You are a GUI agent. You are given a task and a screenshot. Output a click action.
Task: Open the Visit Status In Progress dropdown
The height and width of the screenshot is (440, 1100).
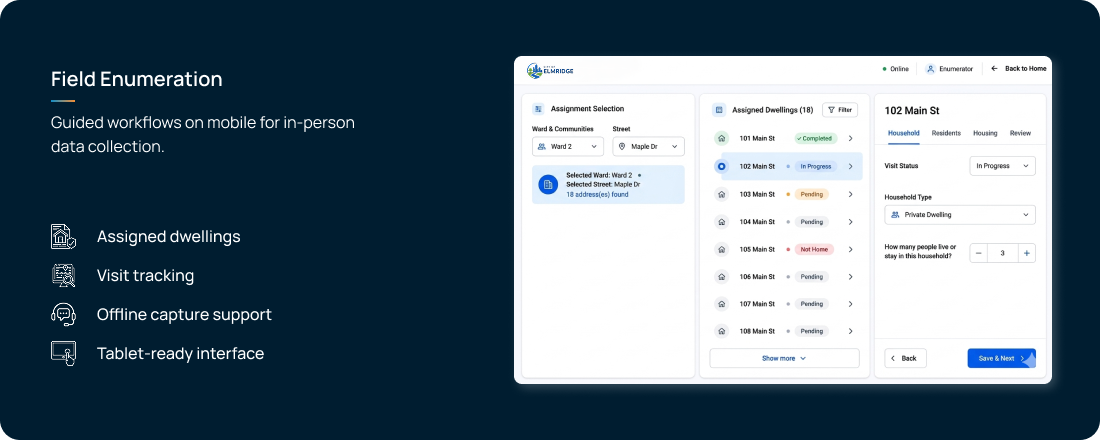(x=1002, y=166)
